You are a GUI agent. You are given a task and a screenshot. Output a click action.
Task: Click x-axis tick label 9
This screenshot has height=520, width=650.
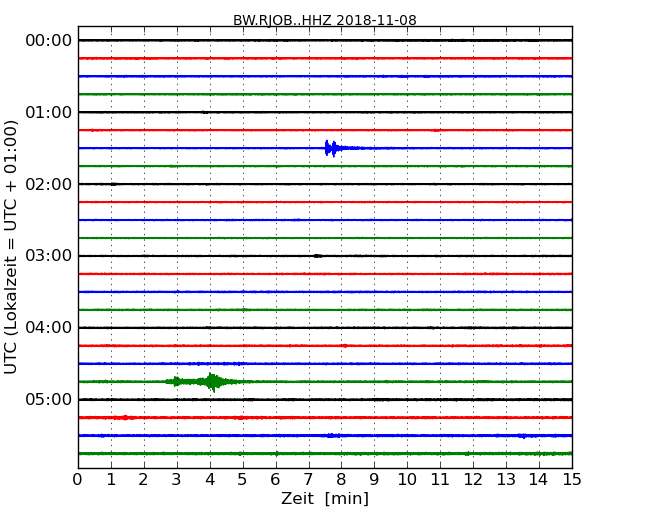374,480
